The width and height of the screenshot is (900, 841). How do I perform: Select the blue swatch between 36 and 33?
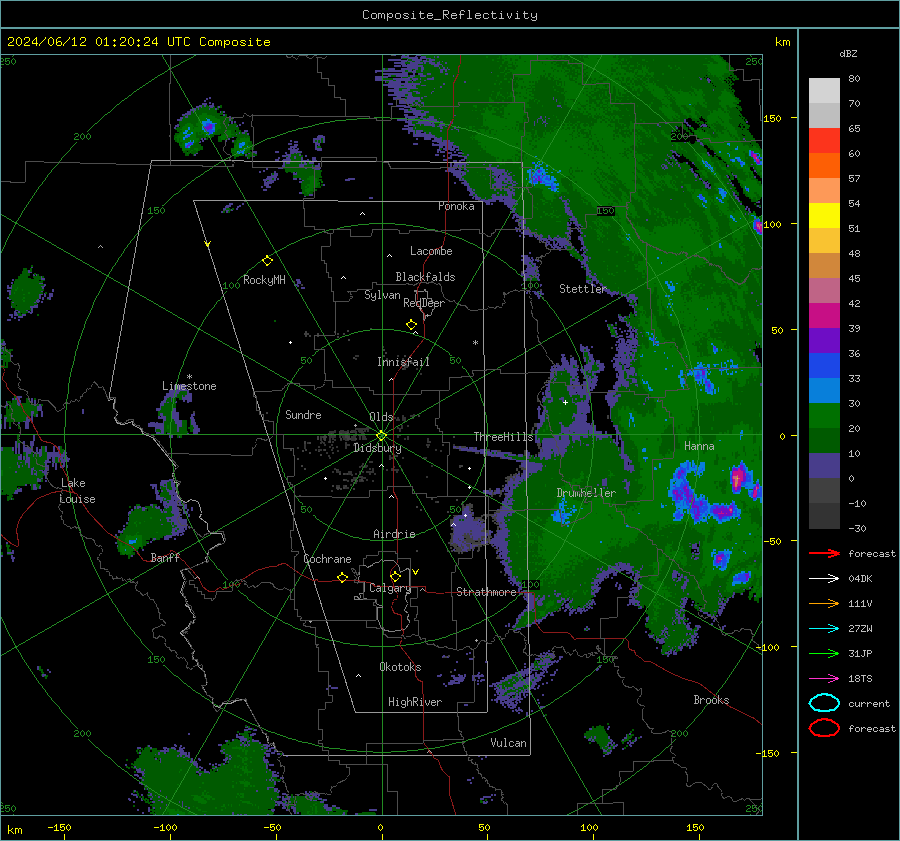(x=824, y=366)
